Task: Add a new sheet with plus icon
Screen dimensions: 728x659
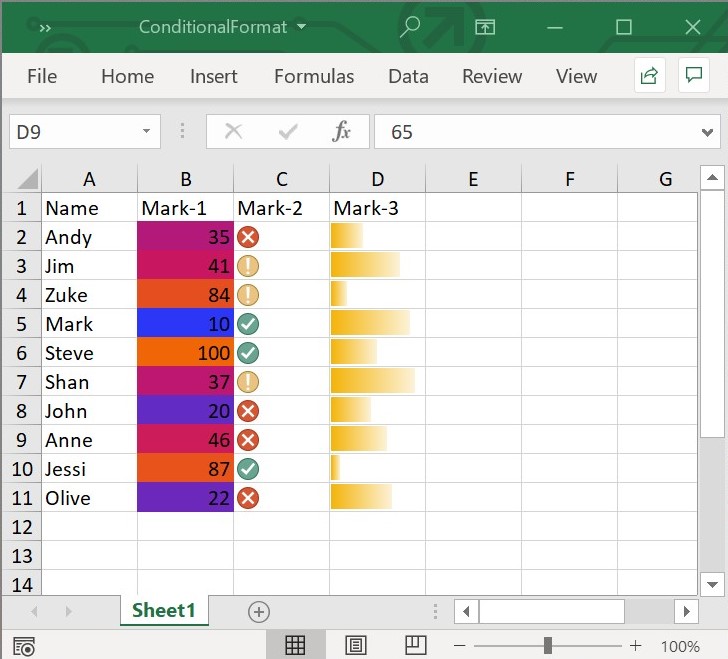Action: (259, 611)
